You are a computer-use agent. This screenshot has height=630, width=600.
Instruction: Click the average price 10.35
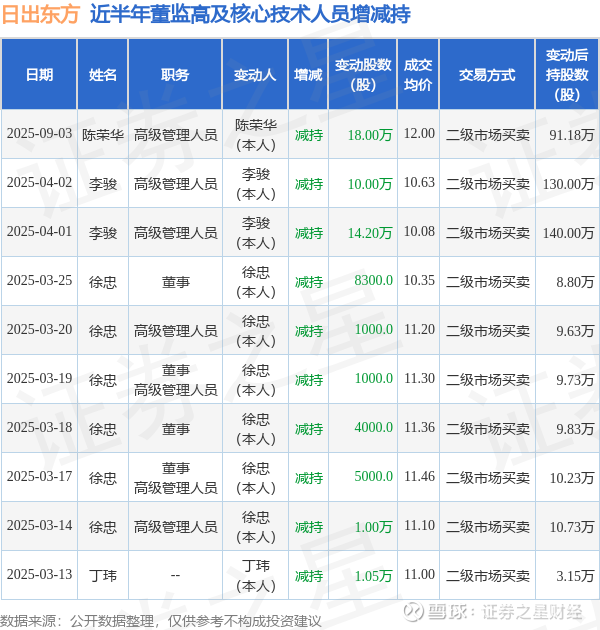pyautogui.click(x=419, y=281)
